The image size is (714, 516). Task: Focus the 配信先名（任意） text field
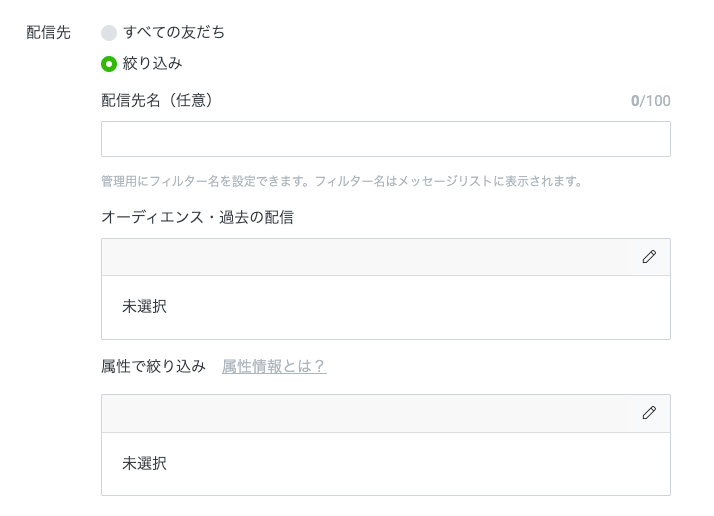pyautogui.click(x=386, y=139)
